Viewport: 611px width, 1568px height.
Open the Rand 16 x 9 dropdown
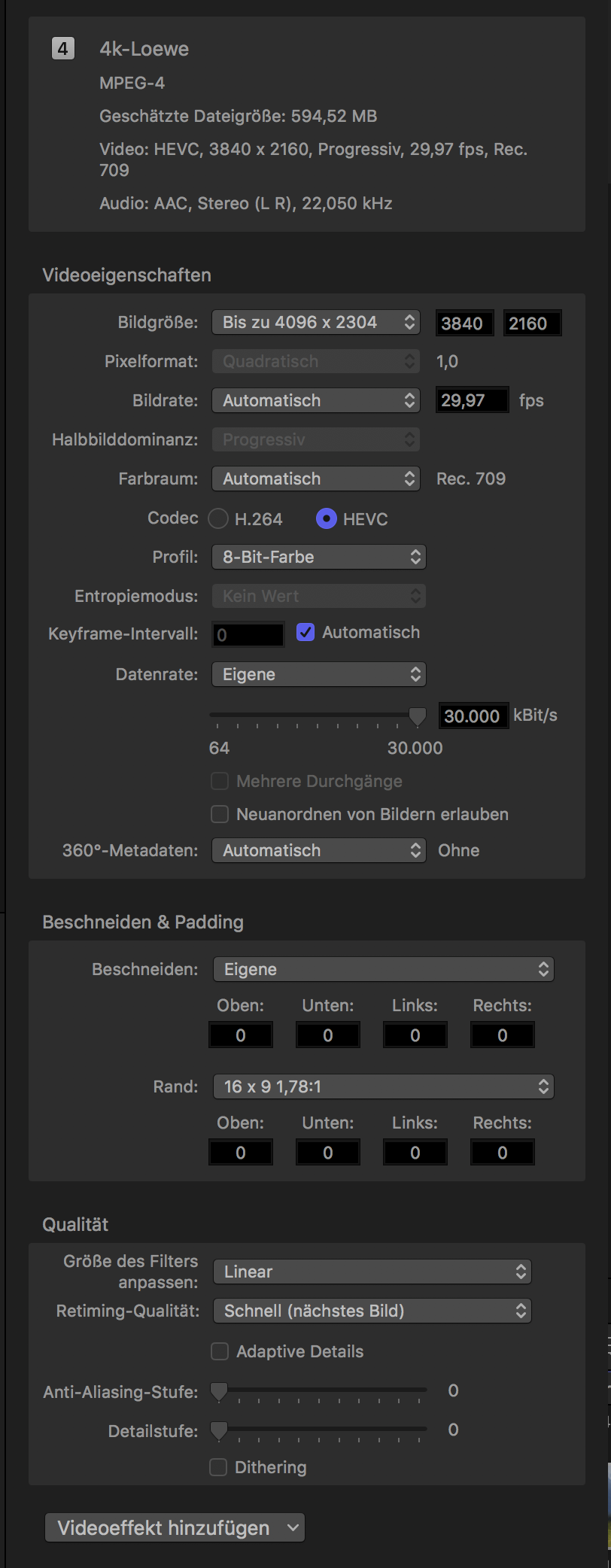(x=384, y=1086)
